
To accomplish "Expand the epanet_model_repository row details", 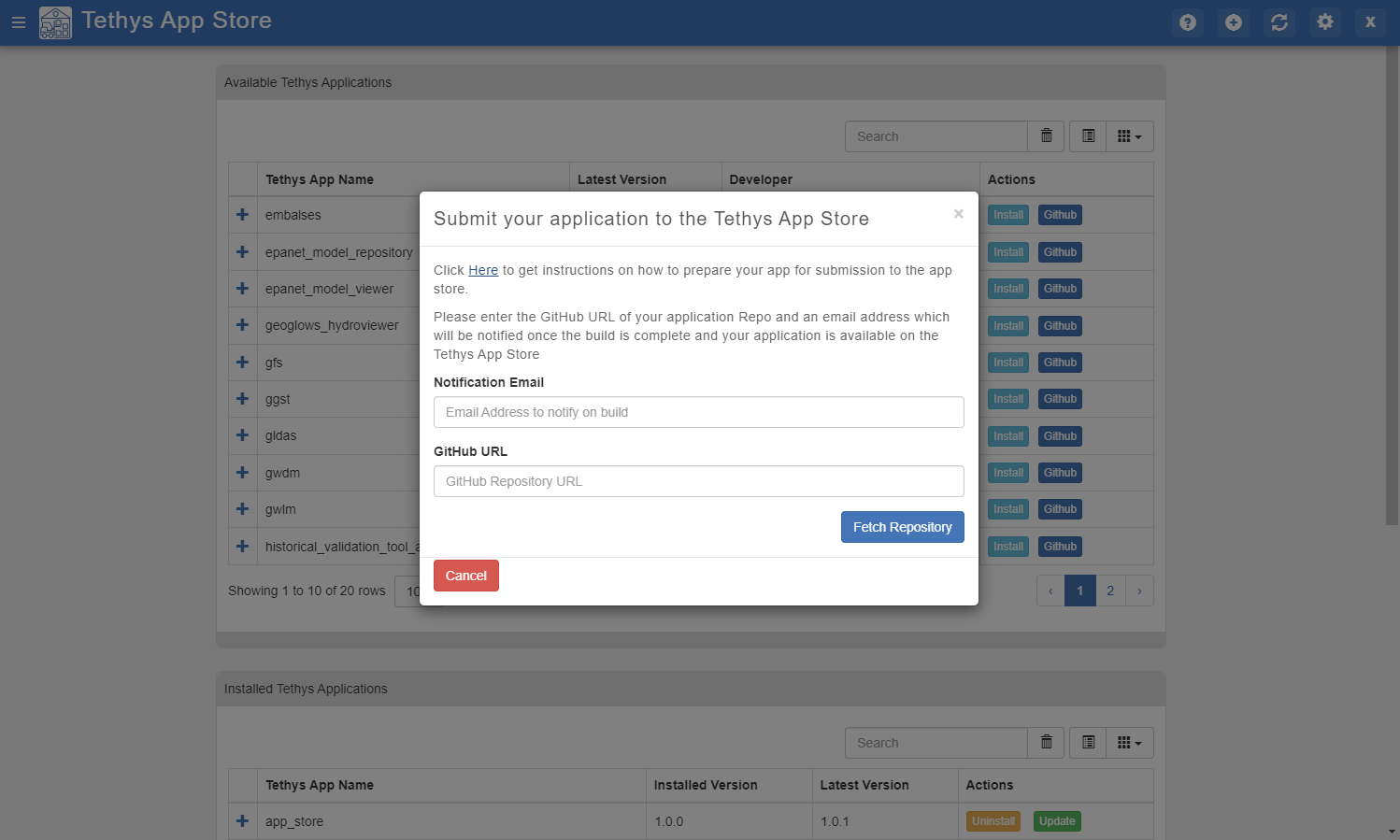I will (243, 252).
